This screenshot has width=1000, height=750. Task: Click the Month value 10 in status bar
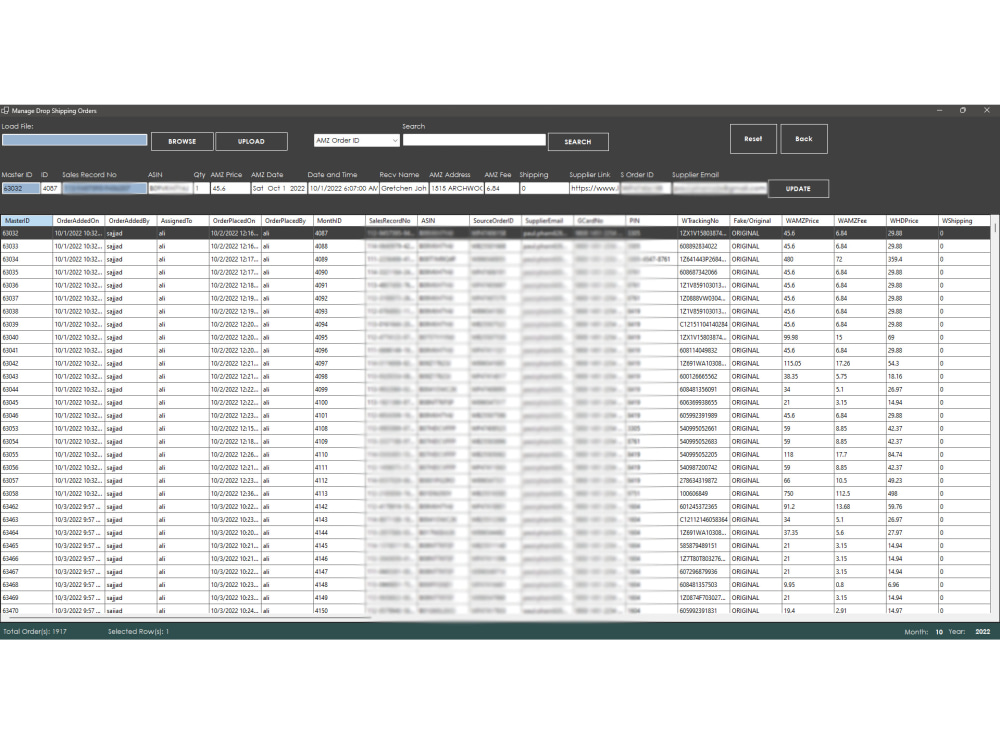(x=939, y=632)
